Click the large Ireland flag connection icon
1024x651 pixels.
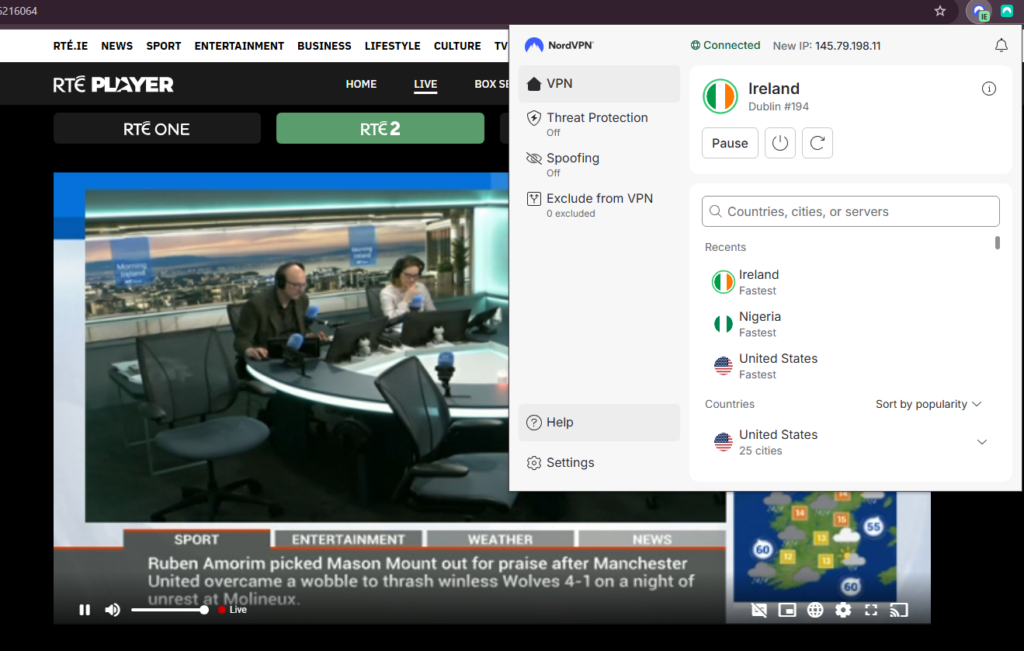720,96
